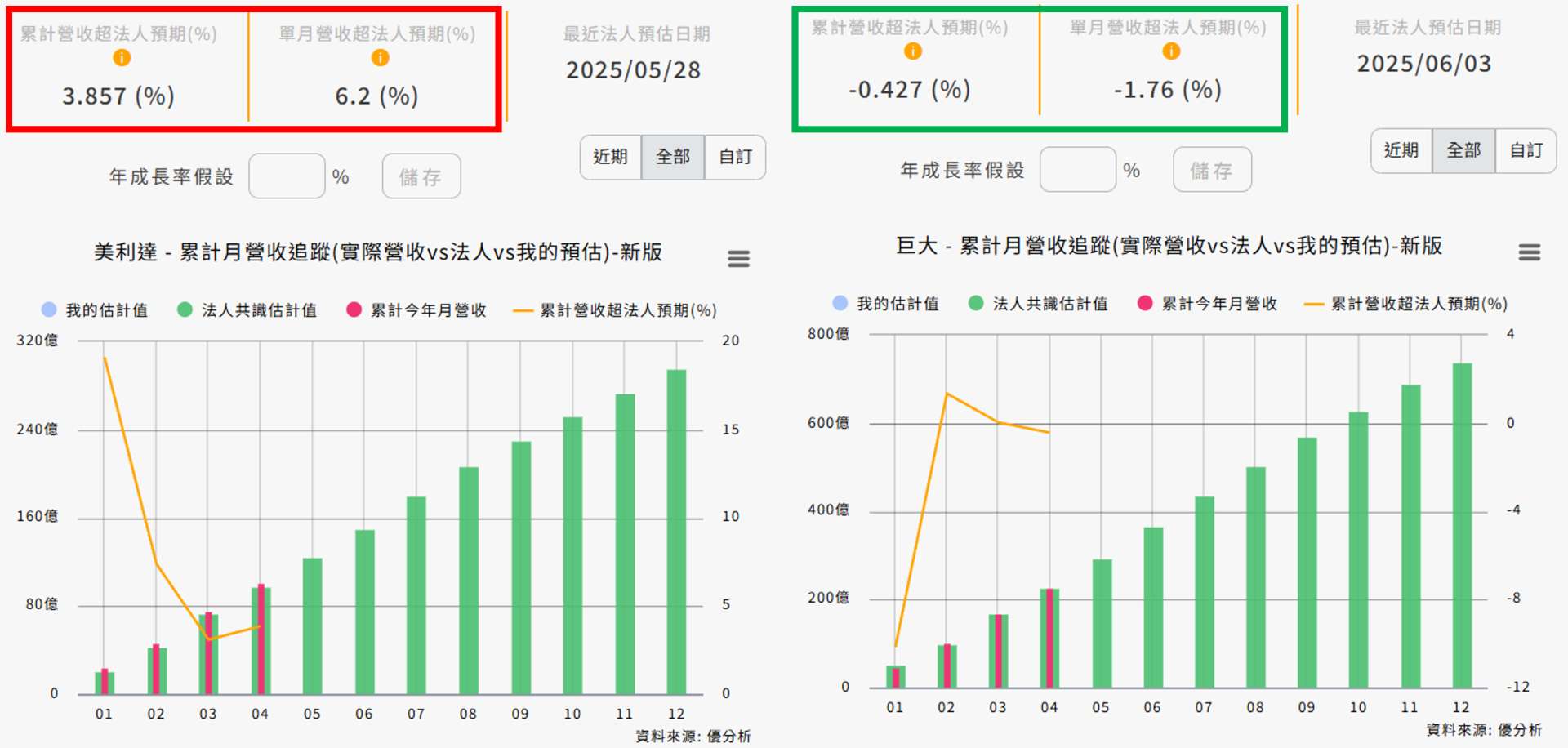Select 自訂 range tab for 美利達
The width and height of the screenshot is (1568, 748).
coord(735,157)
